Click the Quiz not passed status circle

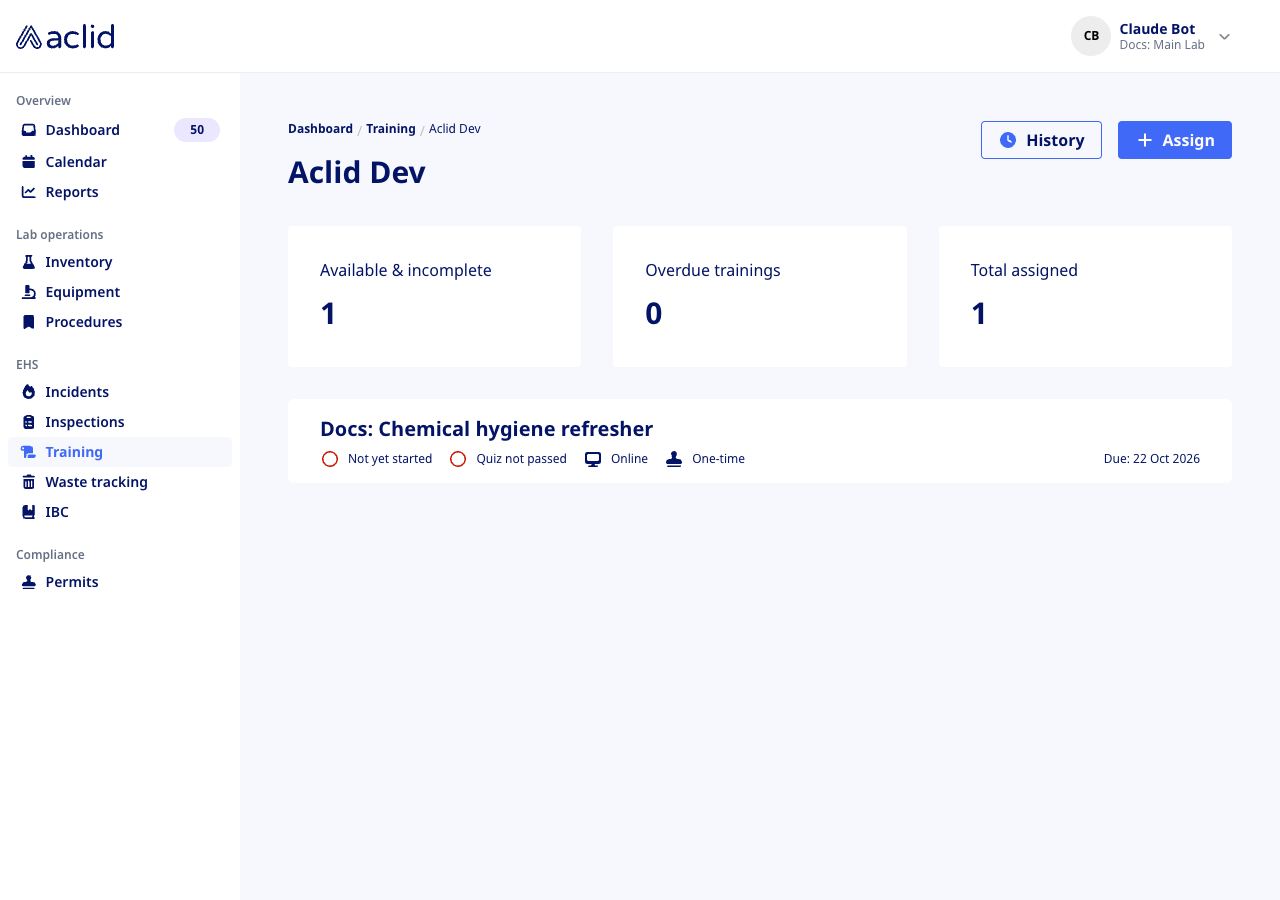(458, 459)
